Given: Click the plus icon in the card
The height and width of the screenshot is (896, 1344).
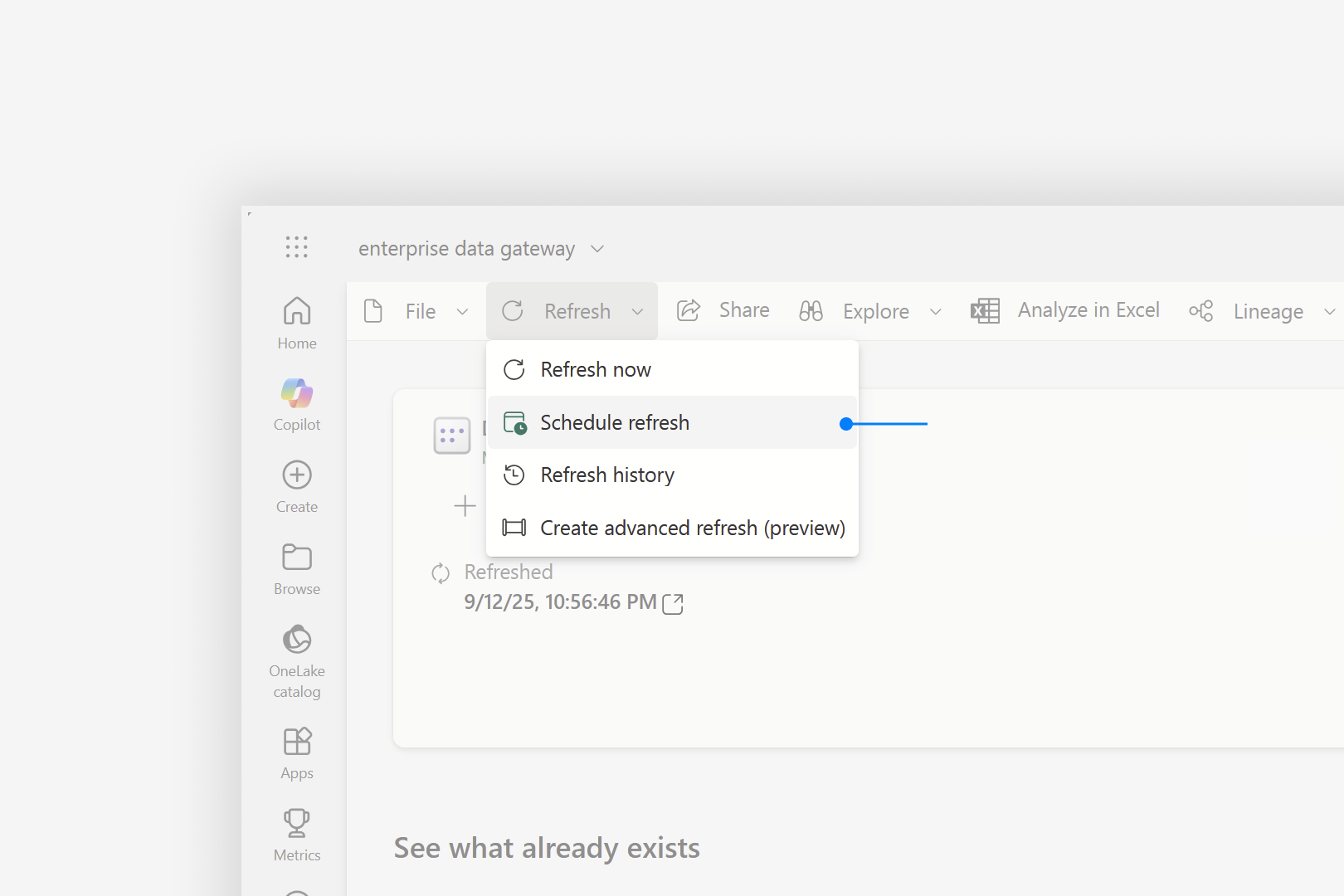Looking at the screenshot, I should (x=465, y=505).
